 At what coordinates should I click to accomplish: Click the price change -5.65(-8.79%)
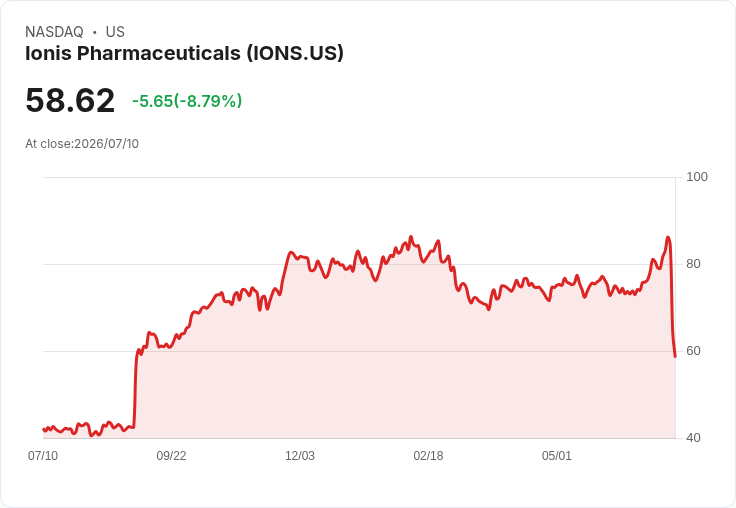(x=187, y=101)
